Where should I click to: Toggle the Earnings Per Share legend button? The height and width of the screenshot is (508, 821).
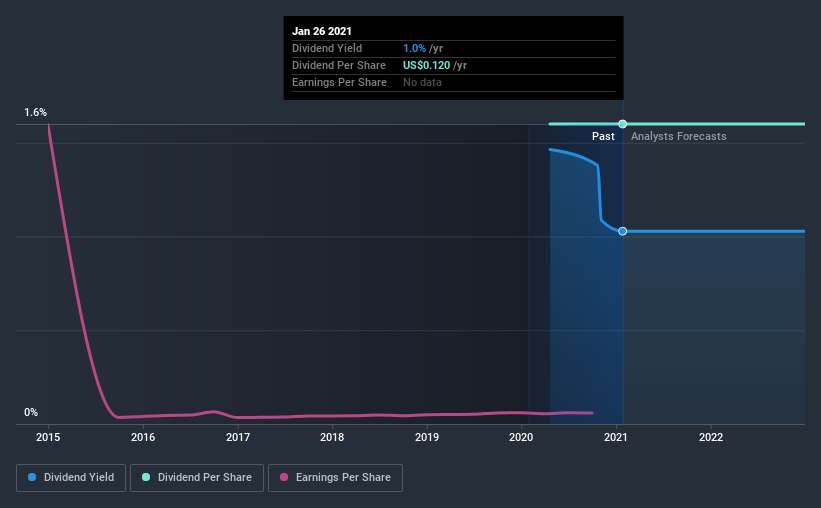click(335, 478)
